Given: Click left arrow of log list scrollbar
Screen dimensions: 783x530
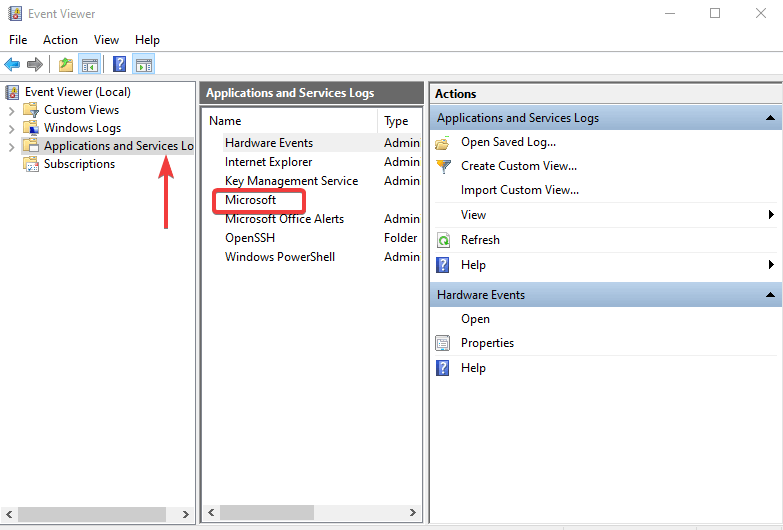Looking at the screenshot, I should (211, 513).
